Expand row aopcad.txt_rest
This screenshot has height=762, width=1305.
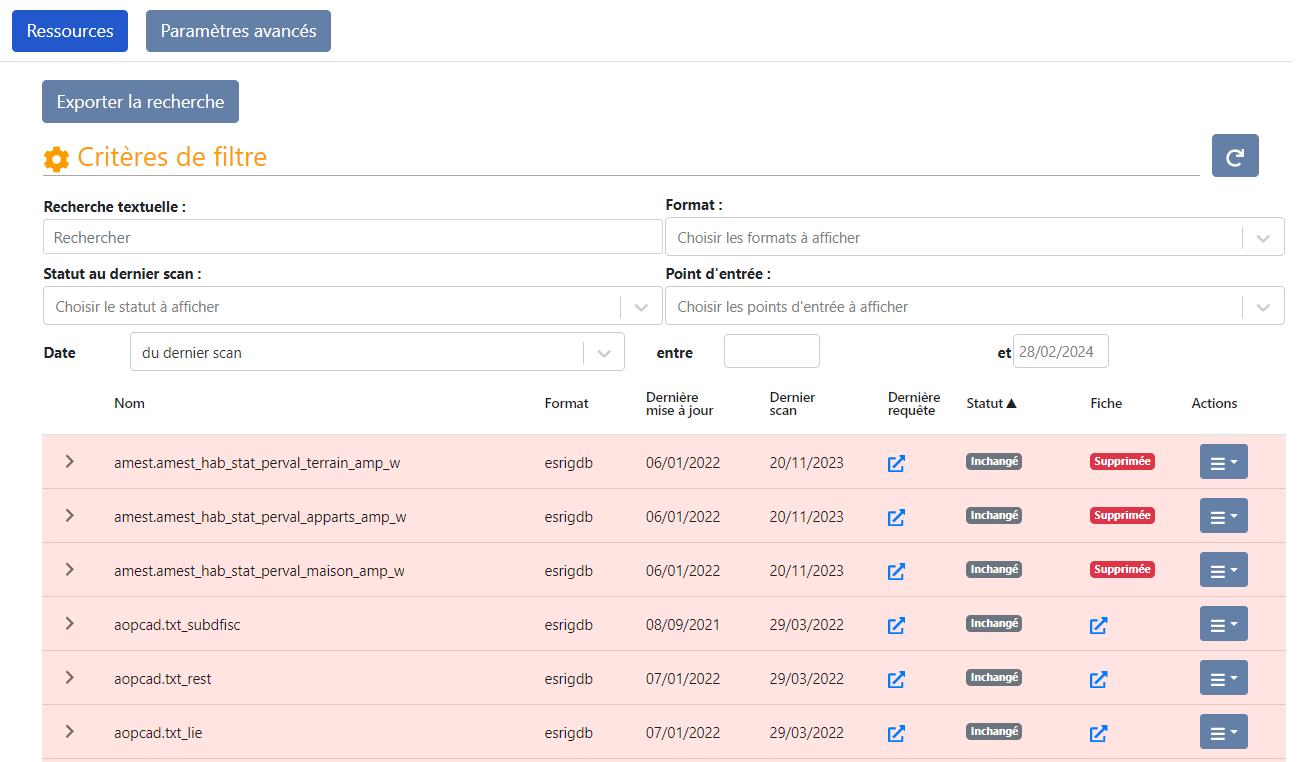tap(69, 677)
